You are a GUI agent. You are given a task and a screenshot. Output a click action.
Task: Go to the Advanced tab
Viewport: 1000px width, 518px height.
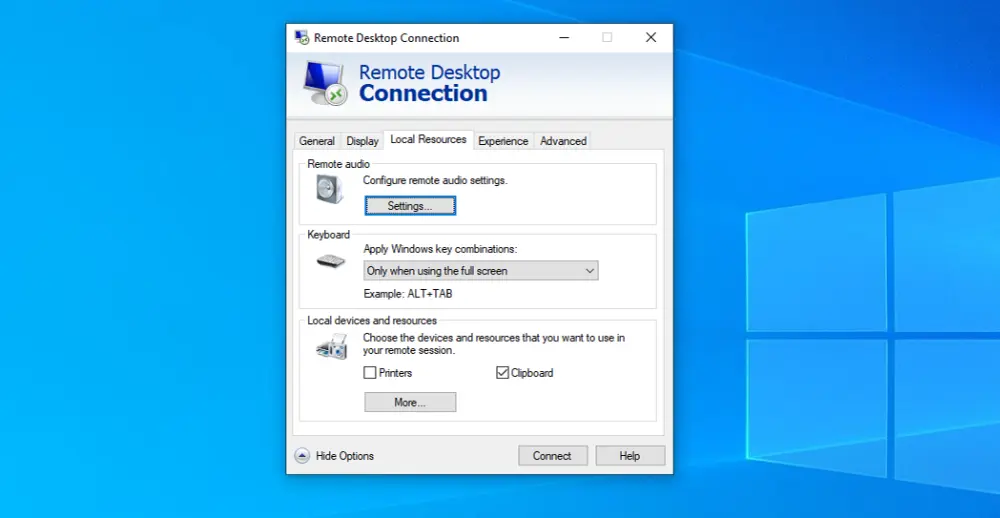pos(563,141)
